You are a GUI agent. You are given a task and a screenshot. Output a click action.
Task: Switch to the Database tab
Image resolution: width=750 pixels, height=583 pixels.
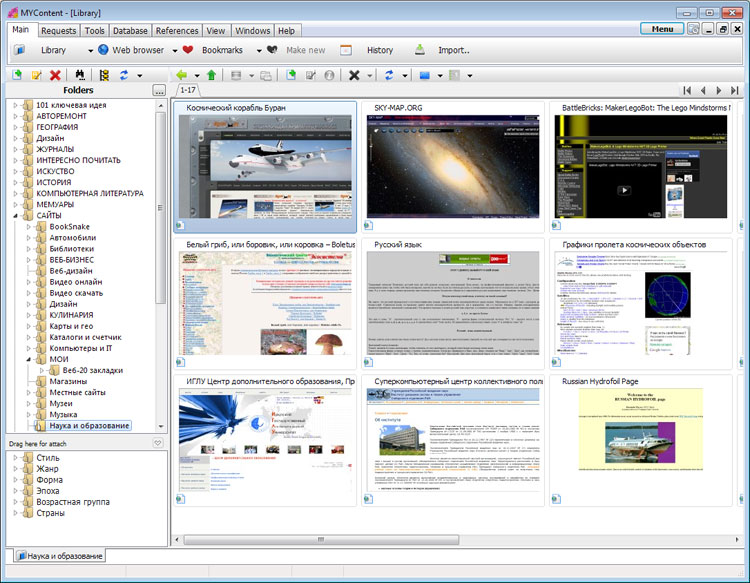click(130, 31)
